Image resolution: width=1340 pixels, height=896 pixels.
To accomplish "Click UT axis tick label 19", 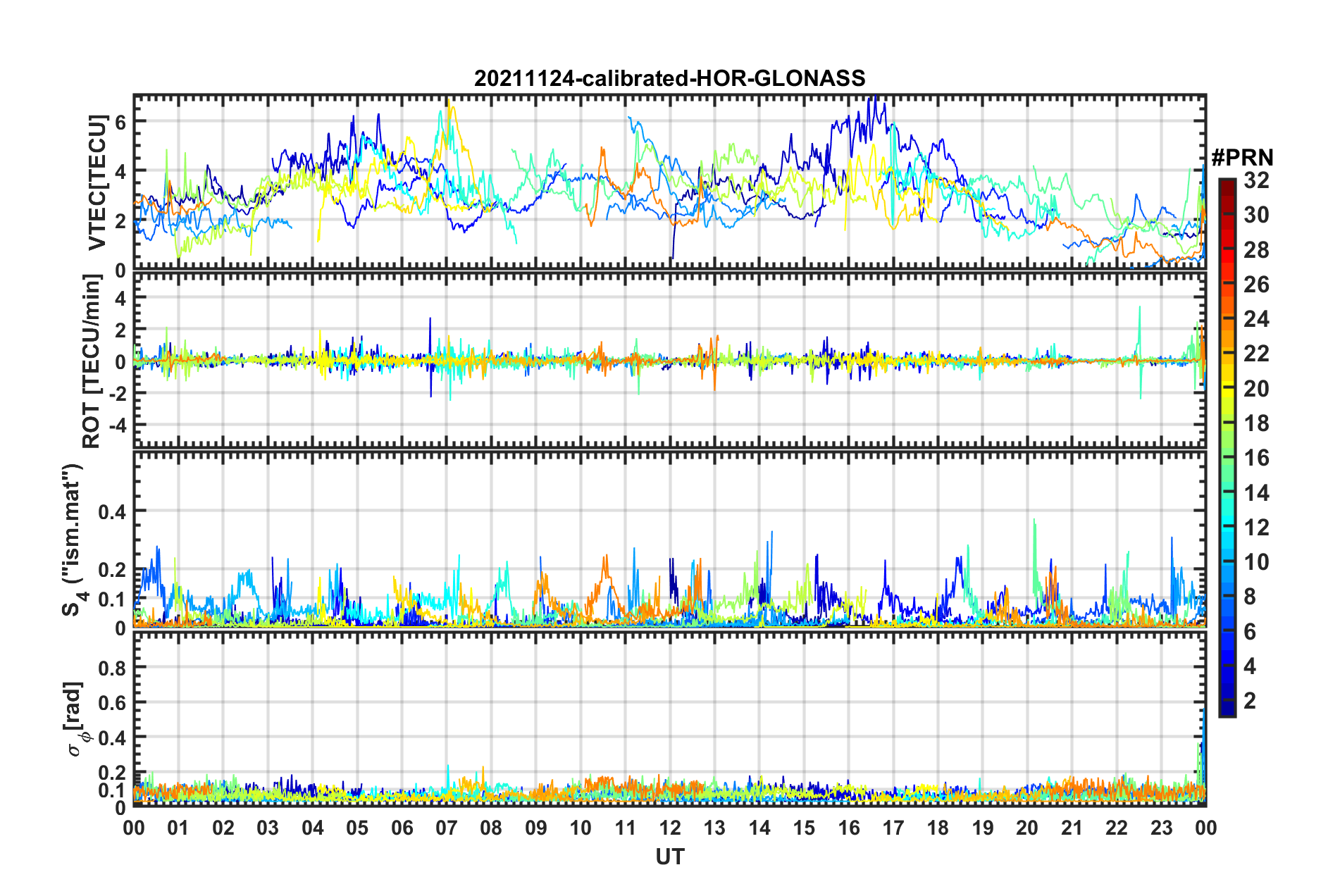I will coord(983,828).
